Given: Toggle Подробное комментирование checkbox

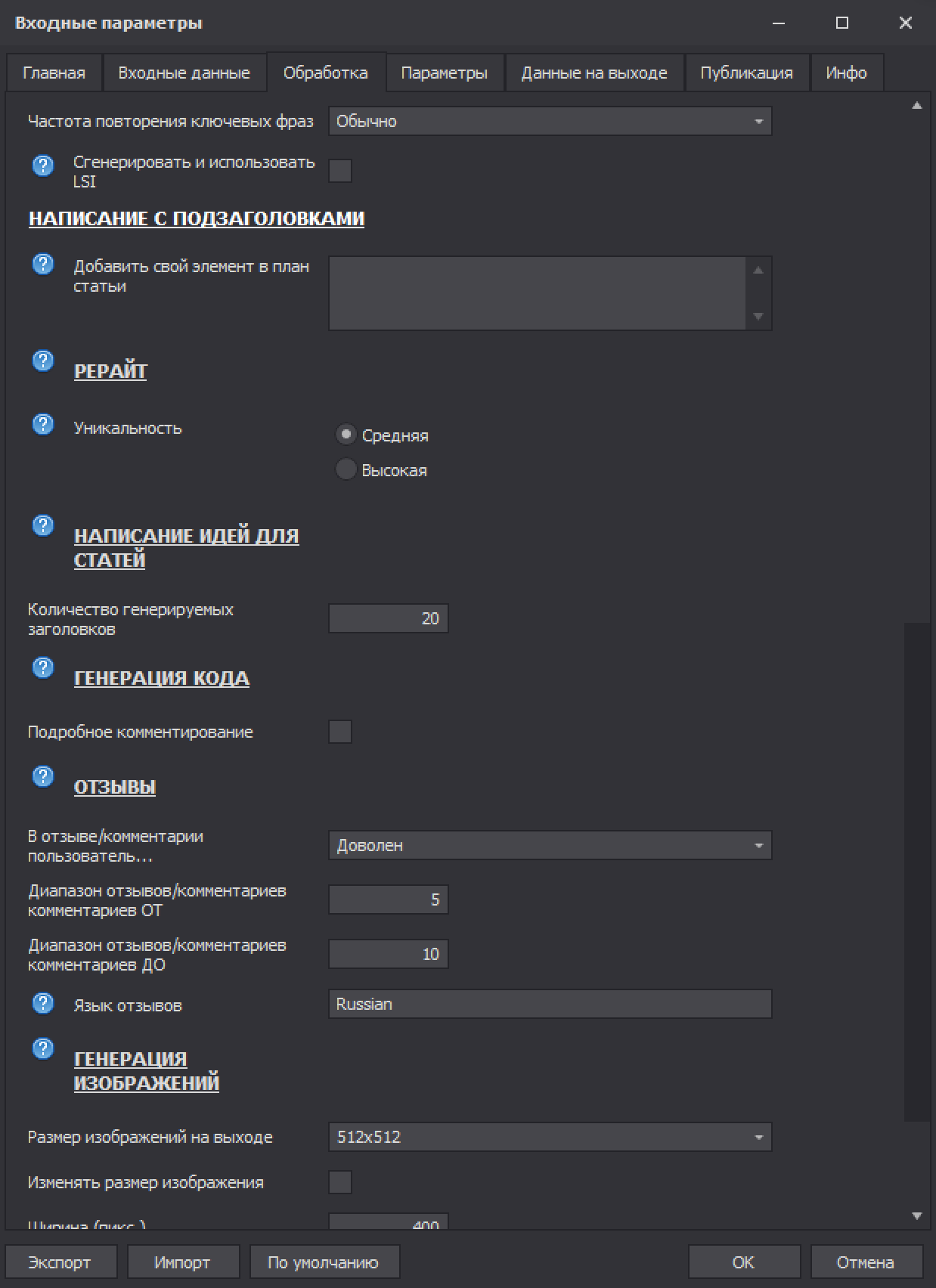Looking at the screenshot, I should coord(340,732).
